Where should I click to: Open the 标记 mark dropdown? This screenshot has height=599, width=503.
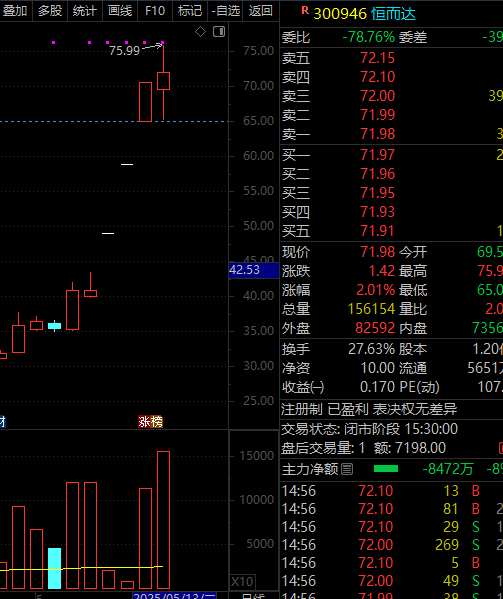click(x=190, y=10)
